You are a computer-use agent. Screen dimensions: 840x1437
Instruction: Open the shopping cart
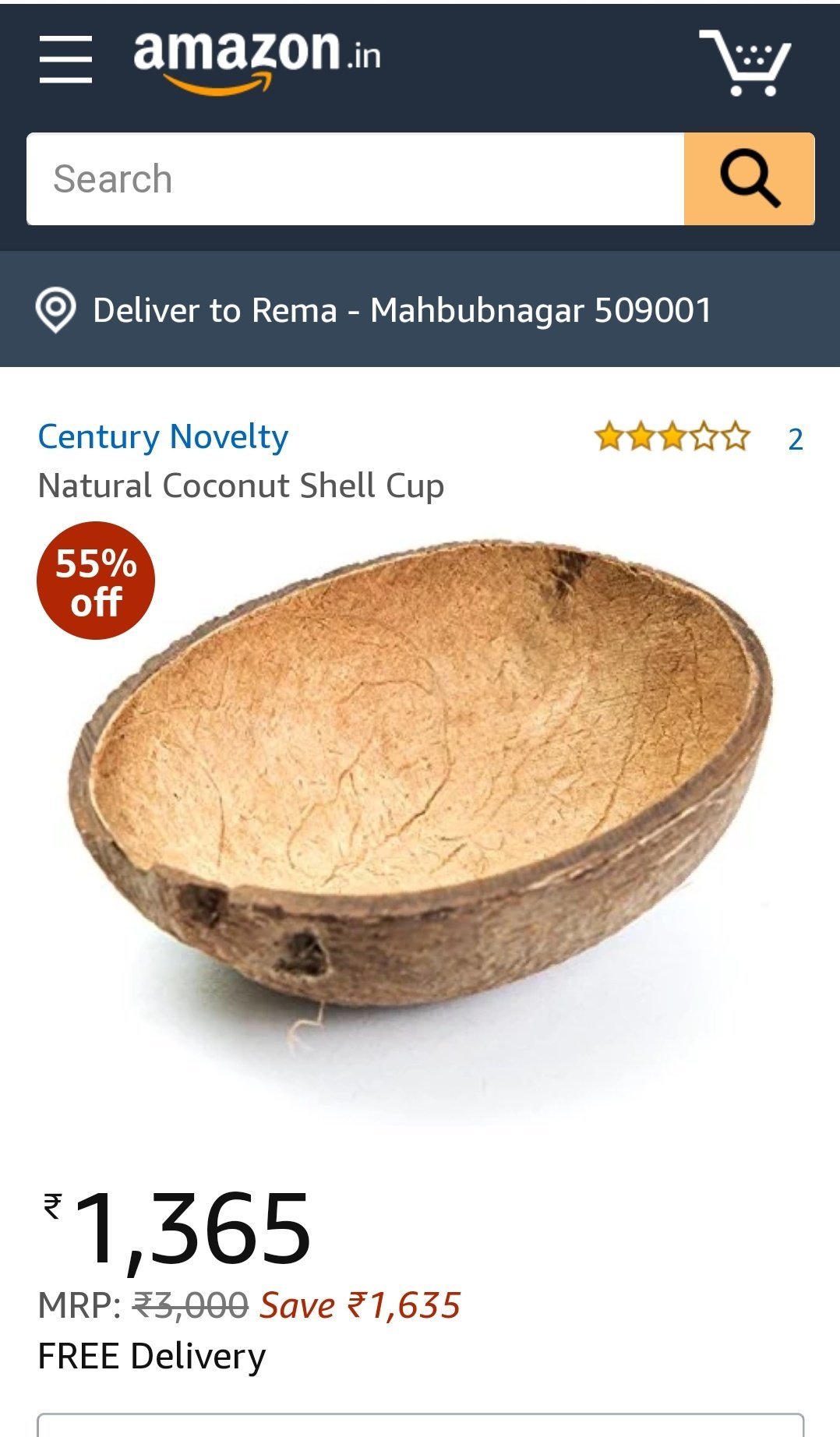(x=745, y=62)
